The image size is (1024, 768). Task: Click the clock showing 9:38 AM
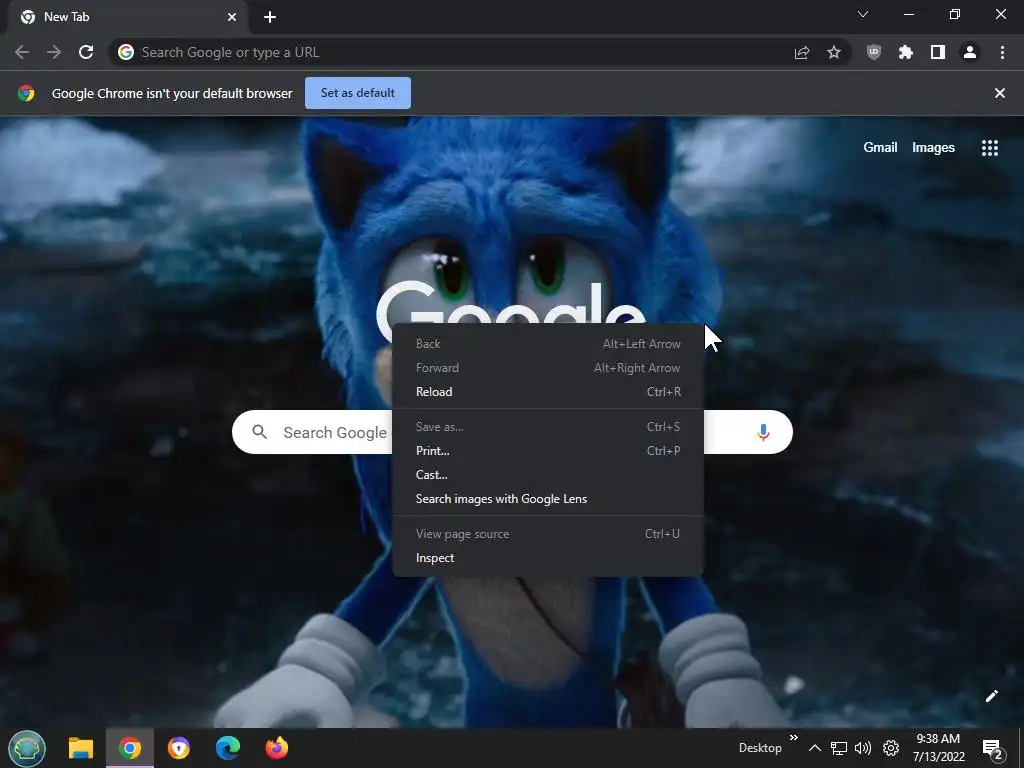click(x=938, y=748)
